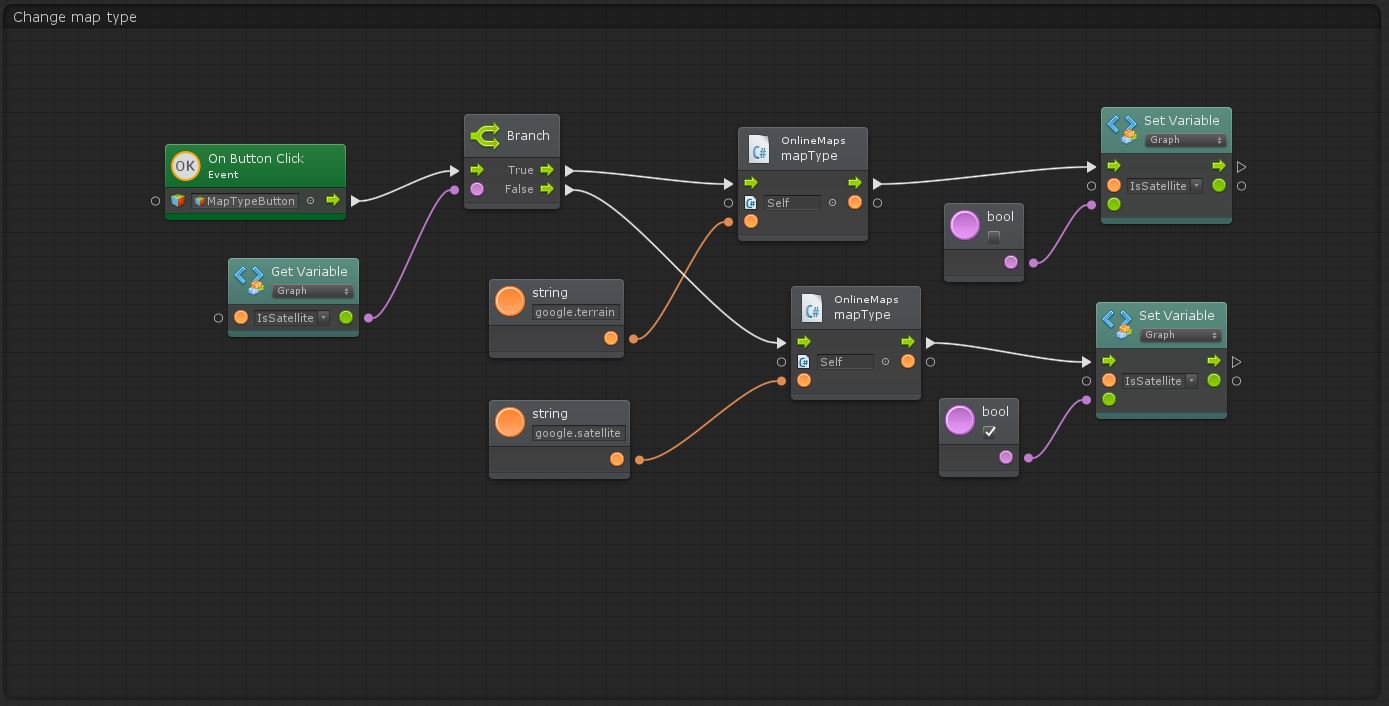Click the upper Set Variable green output port
The width and height of the screenshot is (1389, 706).
coord(1219,185)
